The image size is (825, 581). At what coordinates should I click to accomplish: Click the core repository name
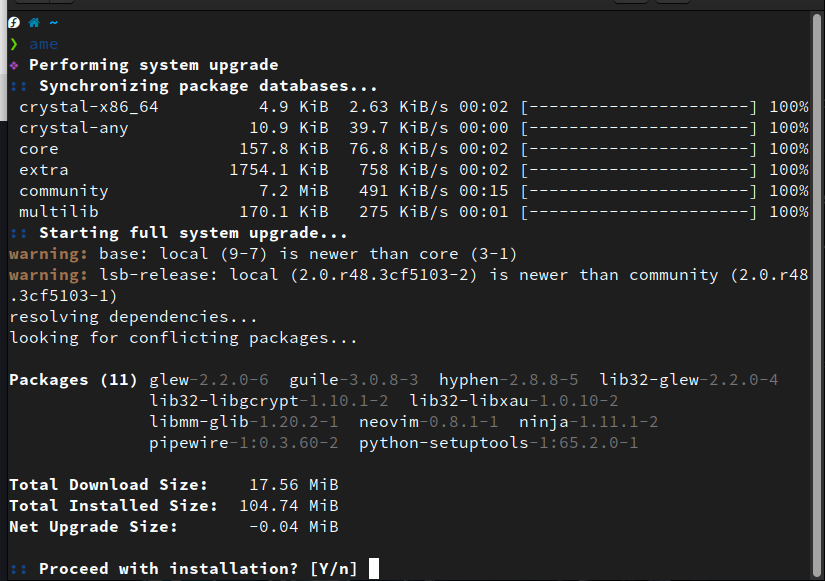click(38, 149)
